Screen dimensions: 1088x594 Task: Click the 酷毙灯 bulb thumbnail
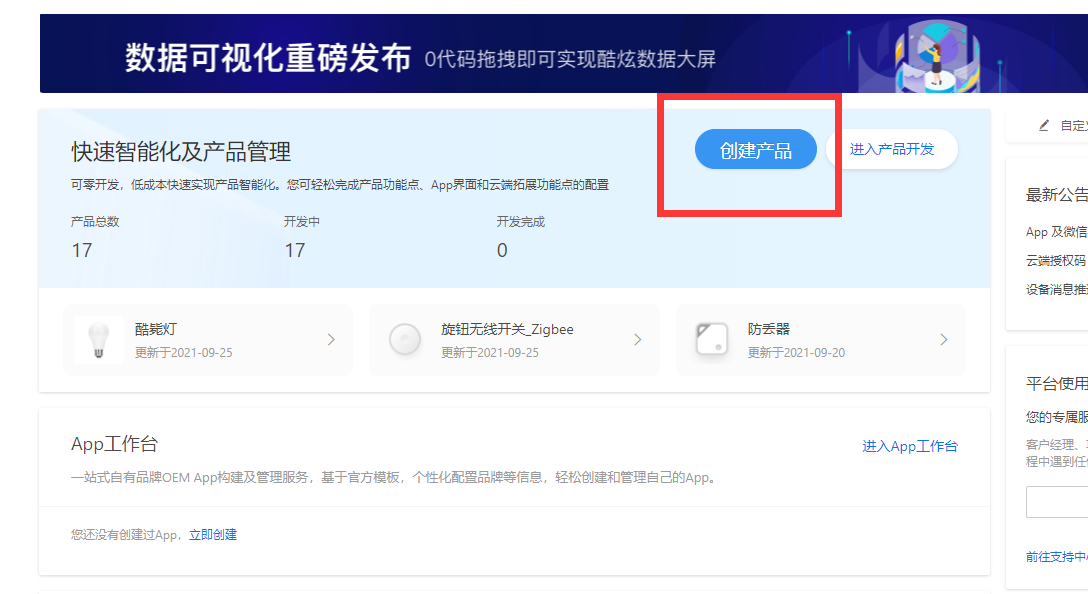[99, 340]
